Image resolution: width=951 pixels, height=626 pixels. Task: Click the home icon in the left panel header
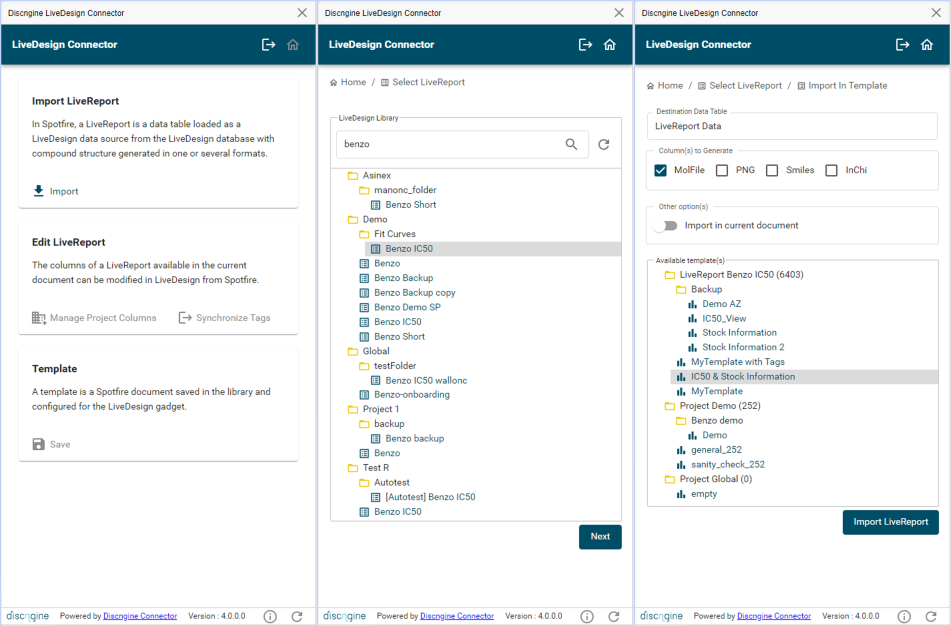point(293,44)
